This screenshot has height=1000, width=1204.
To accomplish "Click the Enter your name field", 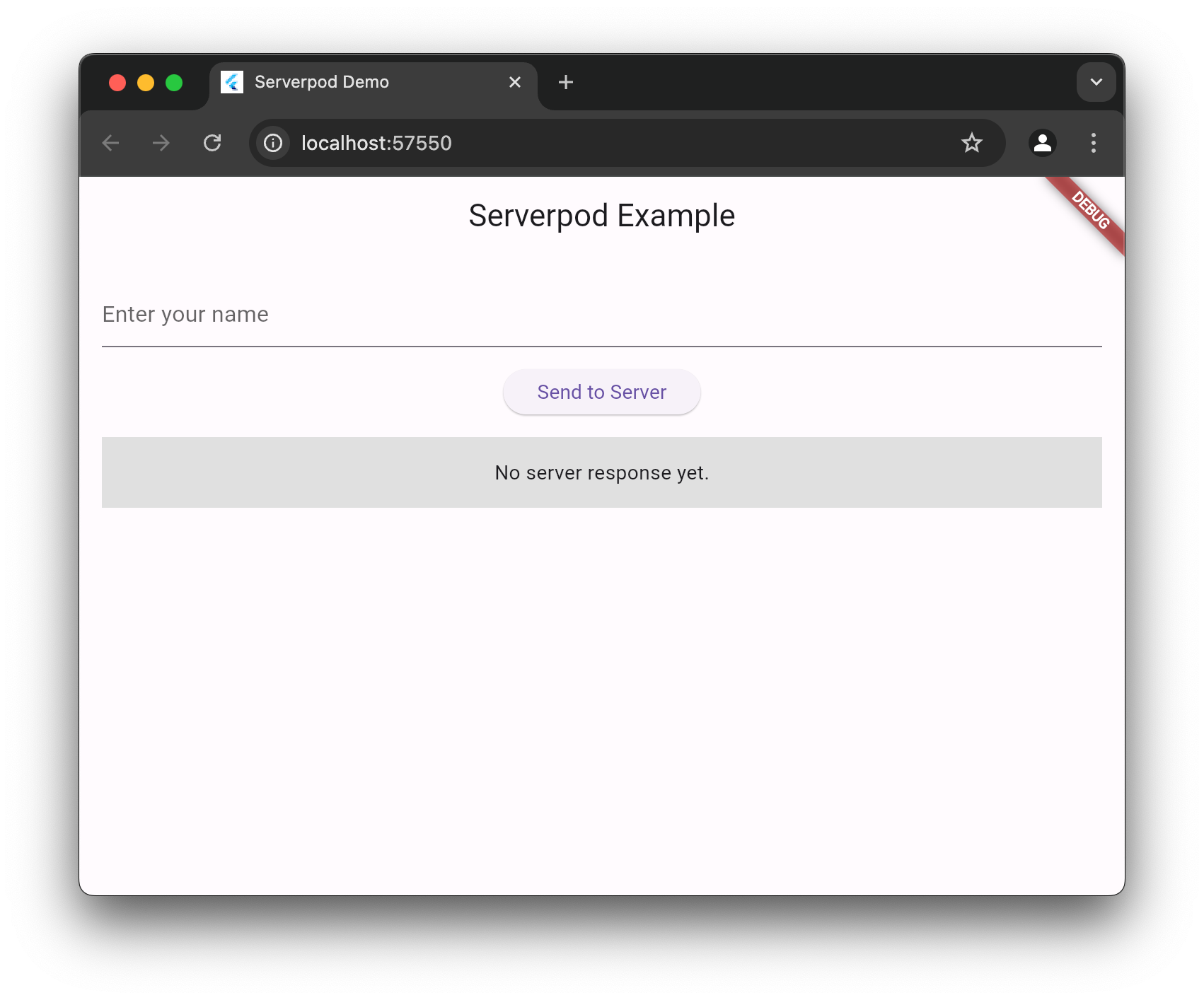I will coord(601,315).
